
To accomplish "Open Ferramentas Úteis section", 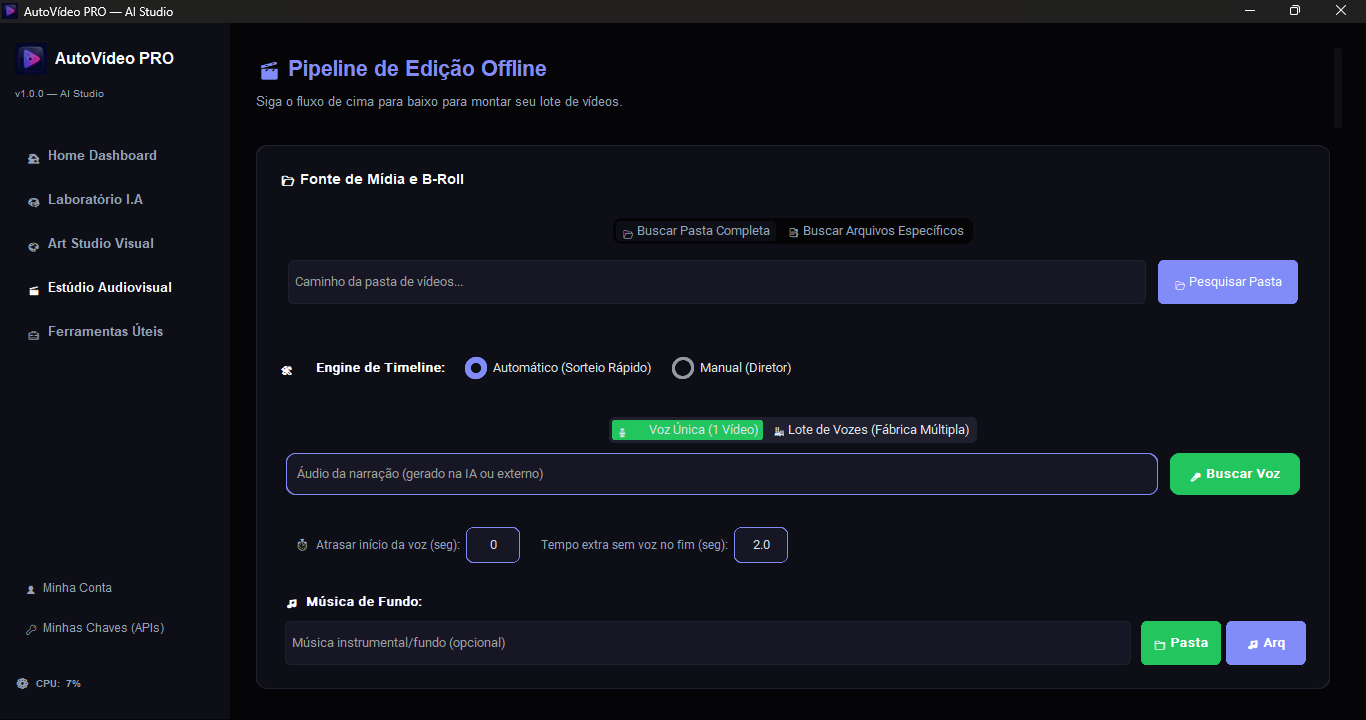I will click(x=105, y=332).
